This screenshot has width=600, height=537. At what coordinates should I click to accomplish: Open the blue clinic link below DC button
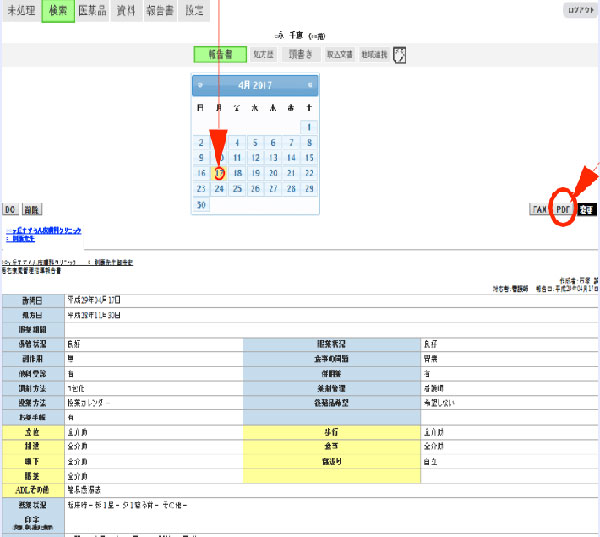[x=43, y=234]
